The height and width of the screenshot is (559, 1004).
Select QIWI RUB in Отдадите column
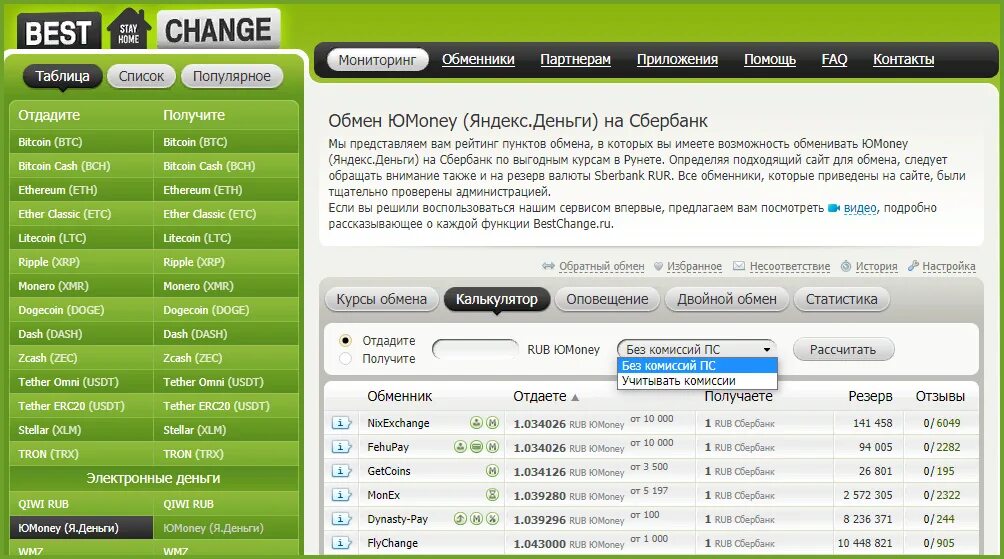[81, 504]
